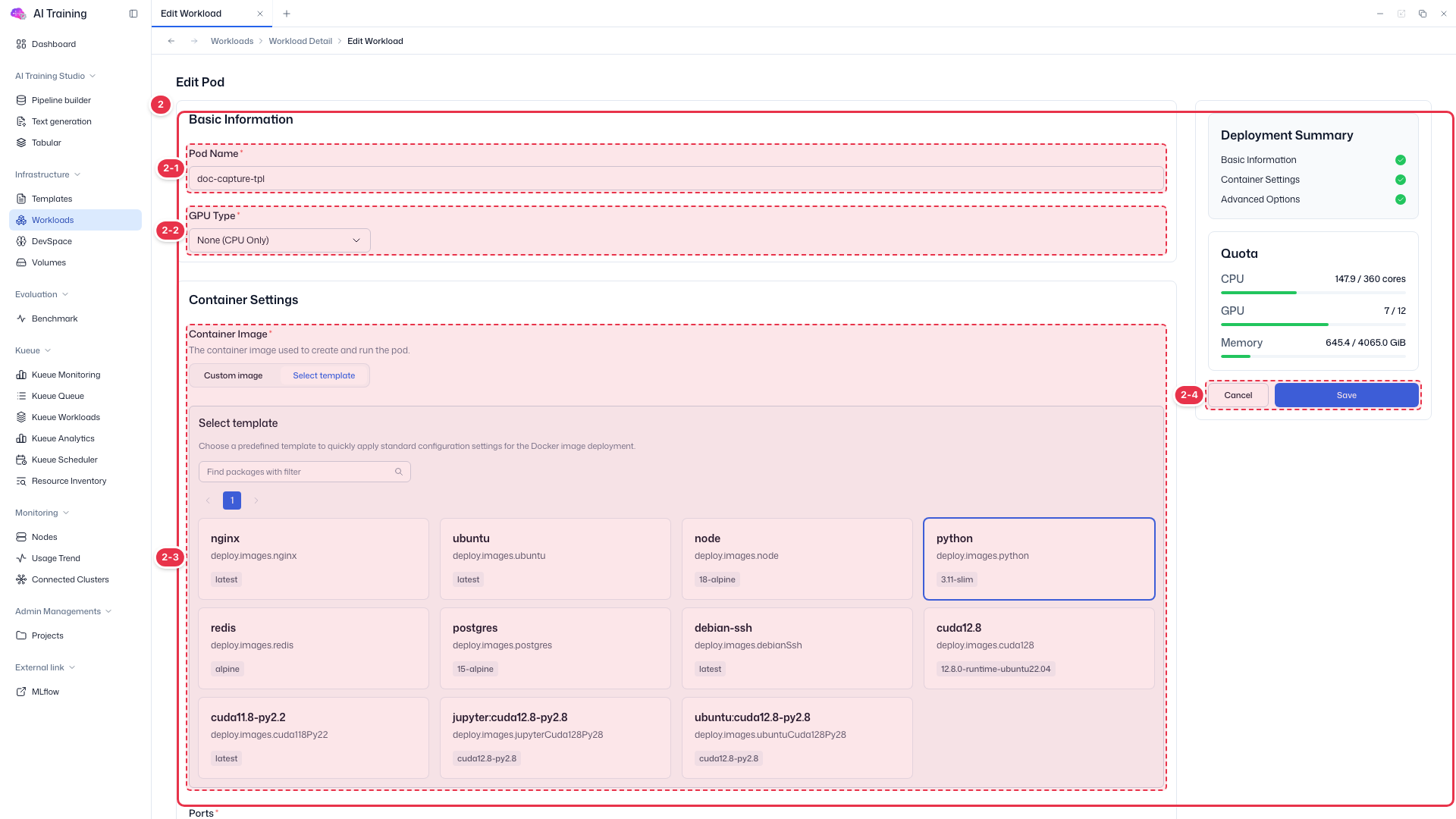Click the MLflow external link icon
Viewport: 1456px width, 819px height.
tap(21, 692)
